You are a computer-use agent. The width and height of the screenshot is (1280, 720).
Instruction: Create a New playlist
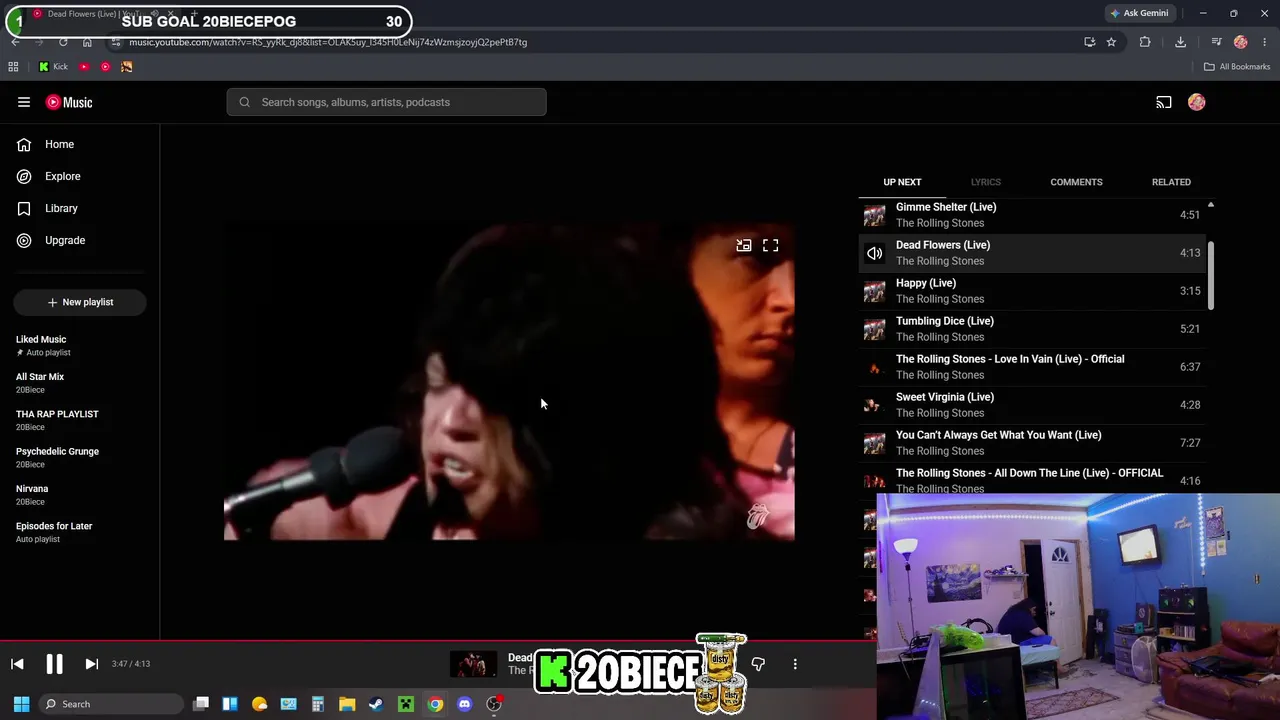[x=80, y=302]
